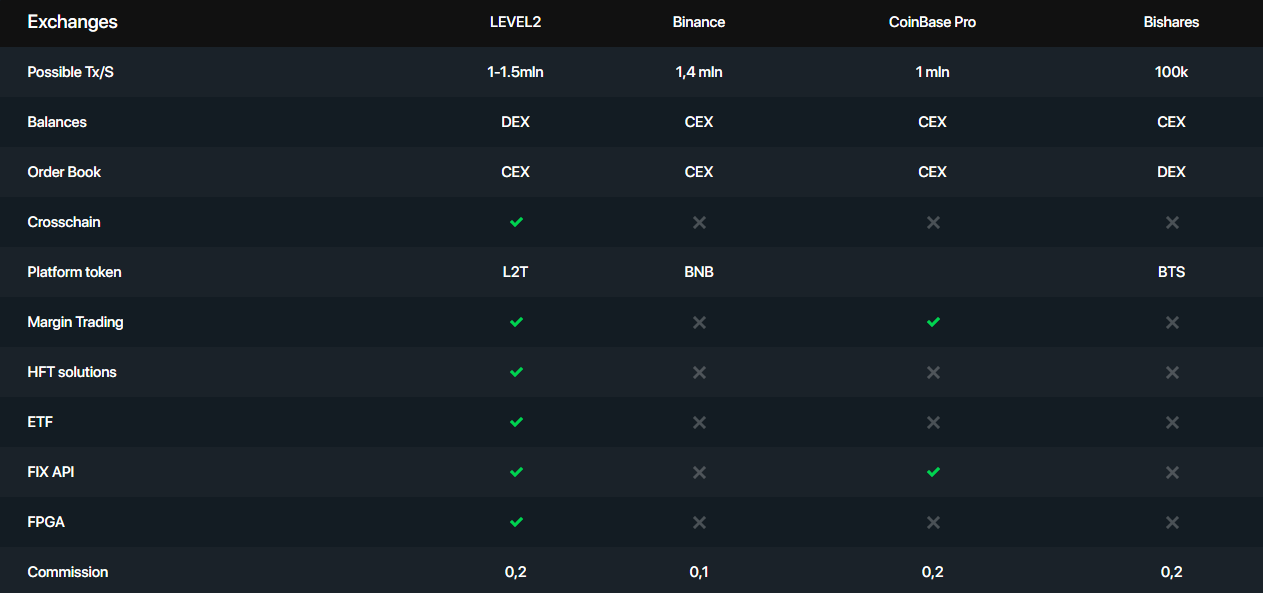Click the gray cross for Binance Crosschain

click(699, 222)
